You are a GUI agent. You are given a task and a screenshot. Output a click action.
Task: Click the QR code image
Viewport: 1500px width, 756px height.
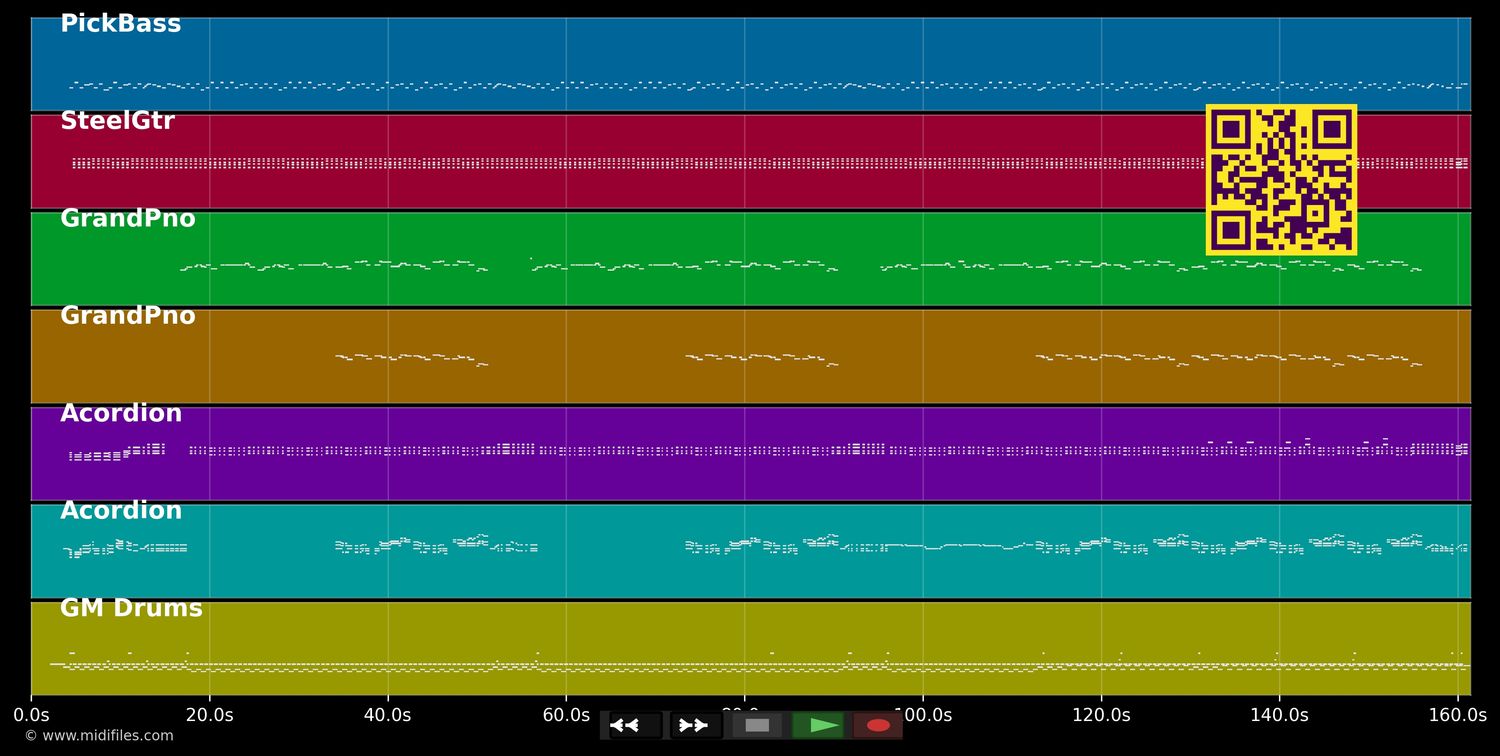pos(1281,180)
